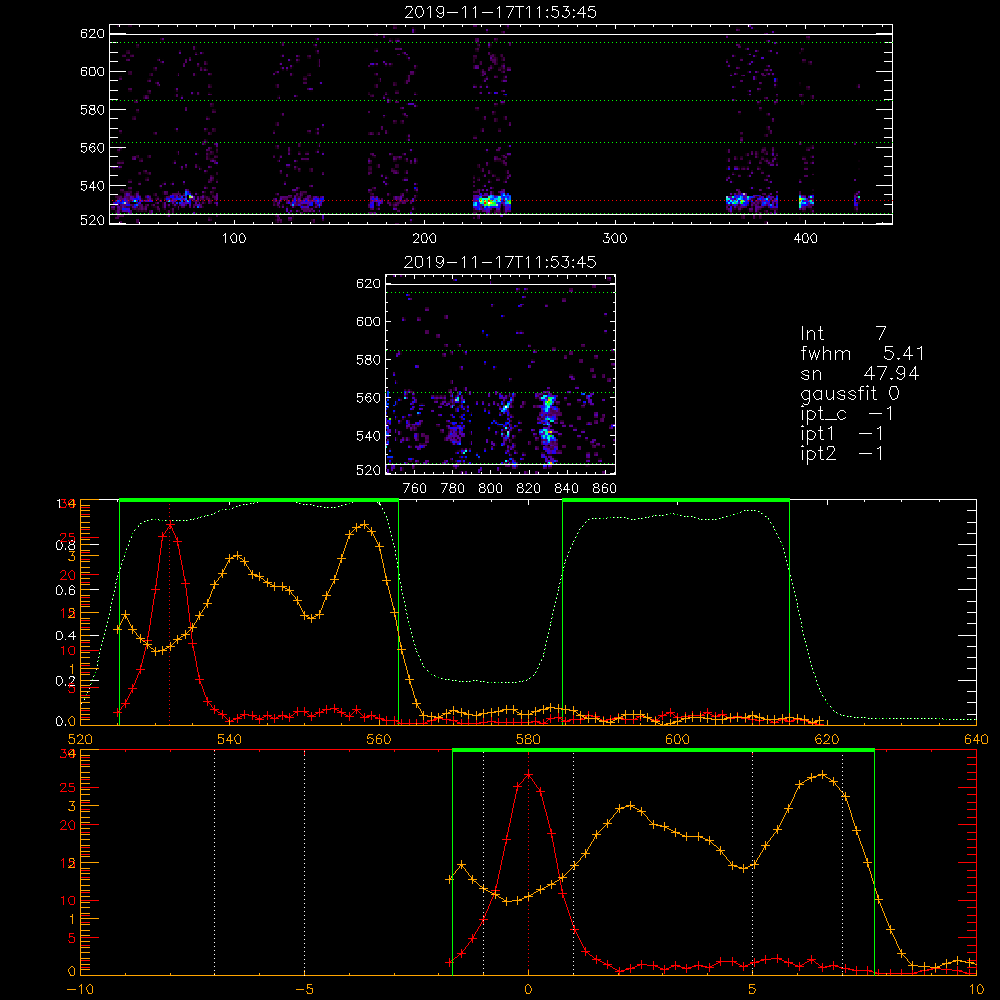Click the 'ipt1 -1' entry
The width and height of the screenshot is (1000, 1000).
[842, 434]
